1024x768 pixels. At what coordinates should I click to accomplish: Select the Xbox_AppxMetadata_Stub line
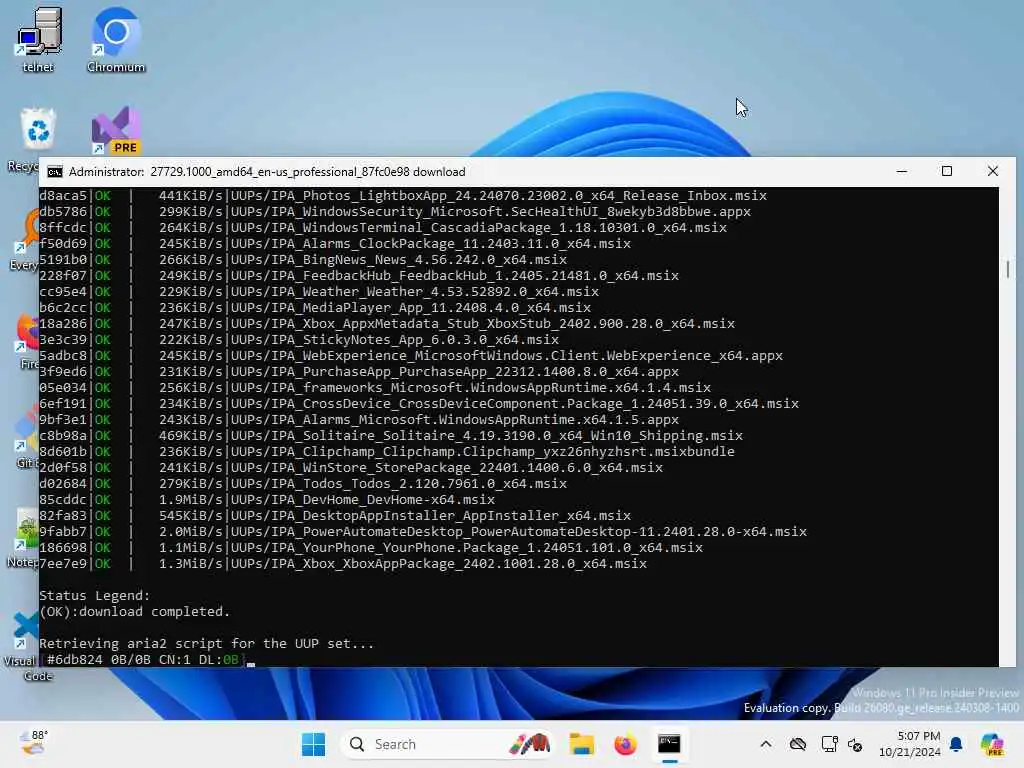387,323
